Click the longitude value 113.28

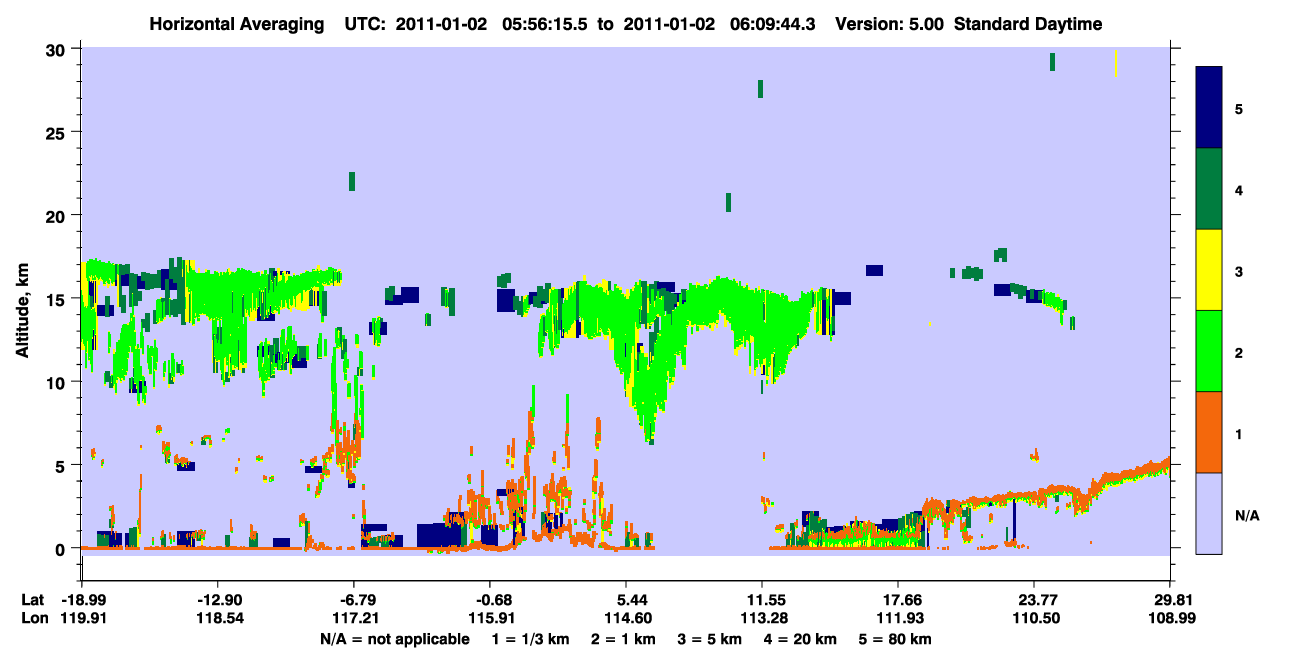[x=762, y=618]
